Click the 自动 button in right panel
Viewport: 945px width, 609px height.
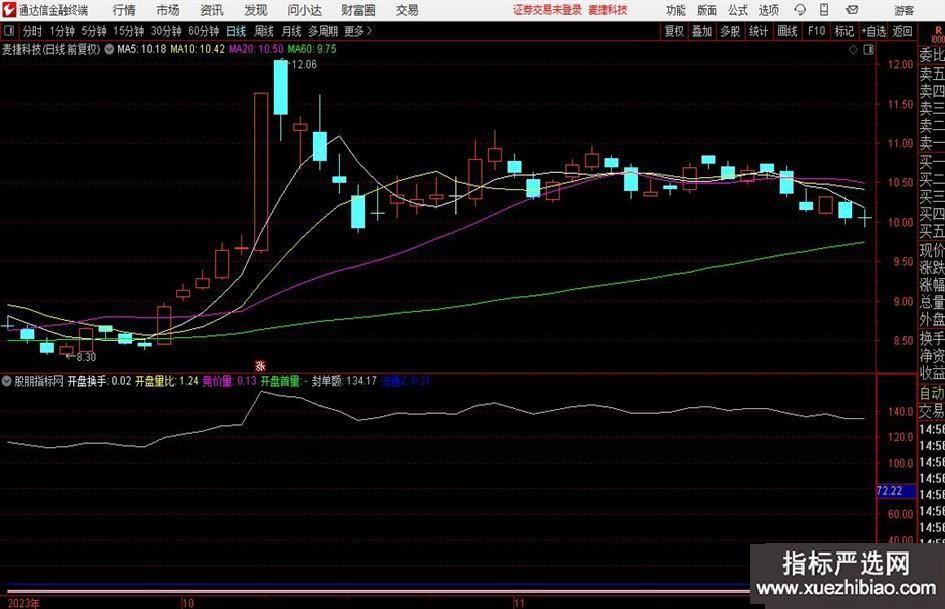click(932, 393)
